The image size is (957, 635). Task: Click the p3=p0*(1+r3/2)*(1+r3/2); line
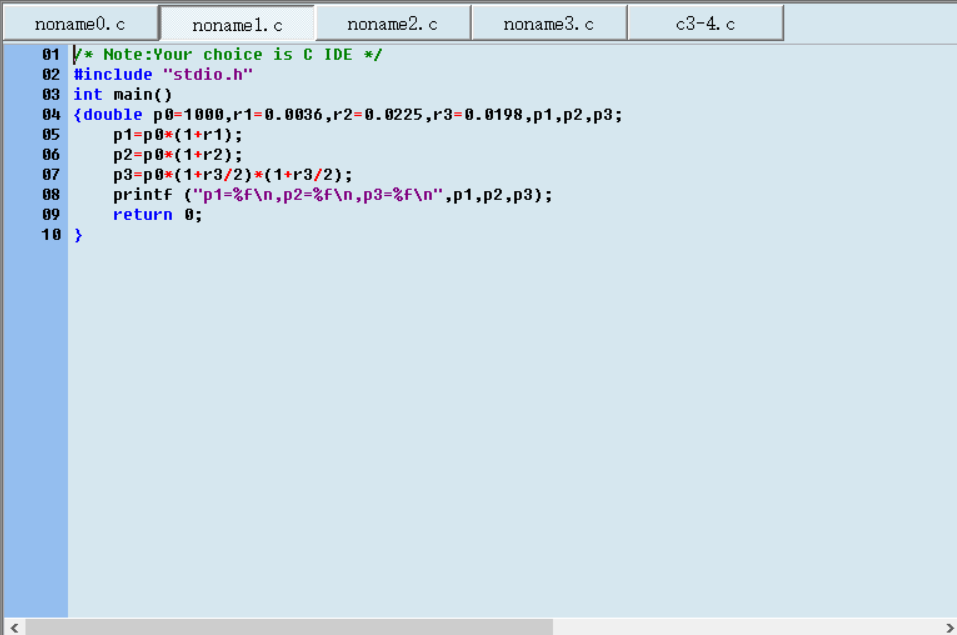tap(233, 175)
